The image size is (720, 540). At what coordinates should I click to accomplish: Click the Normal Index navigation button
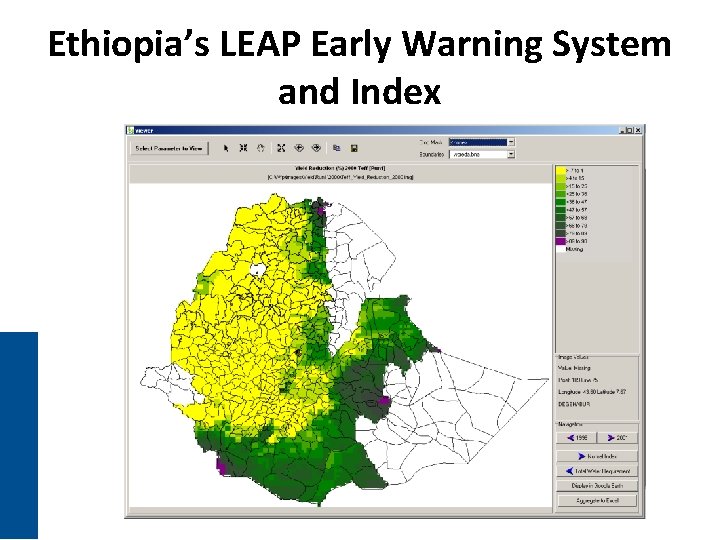[x=597, y=456]
